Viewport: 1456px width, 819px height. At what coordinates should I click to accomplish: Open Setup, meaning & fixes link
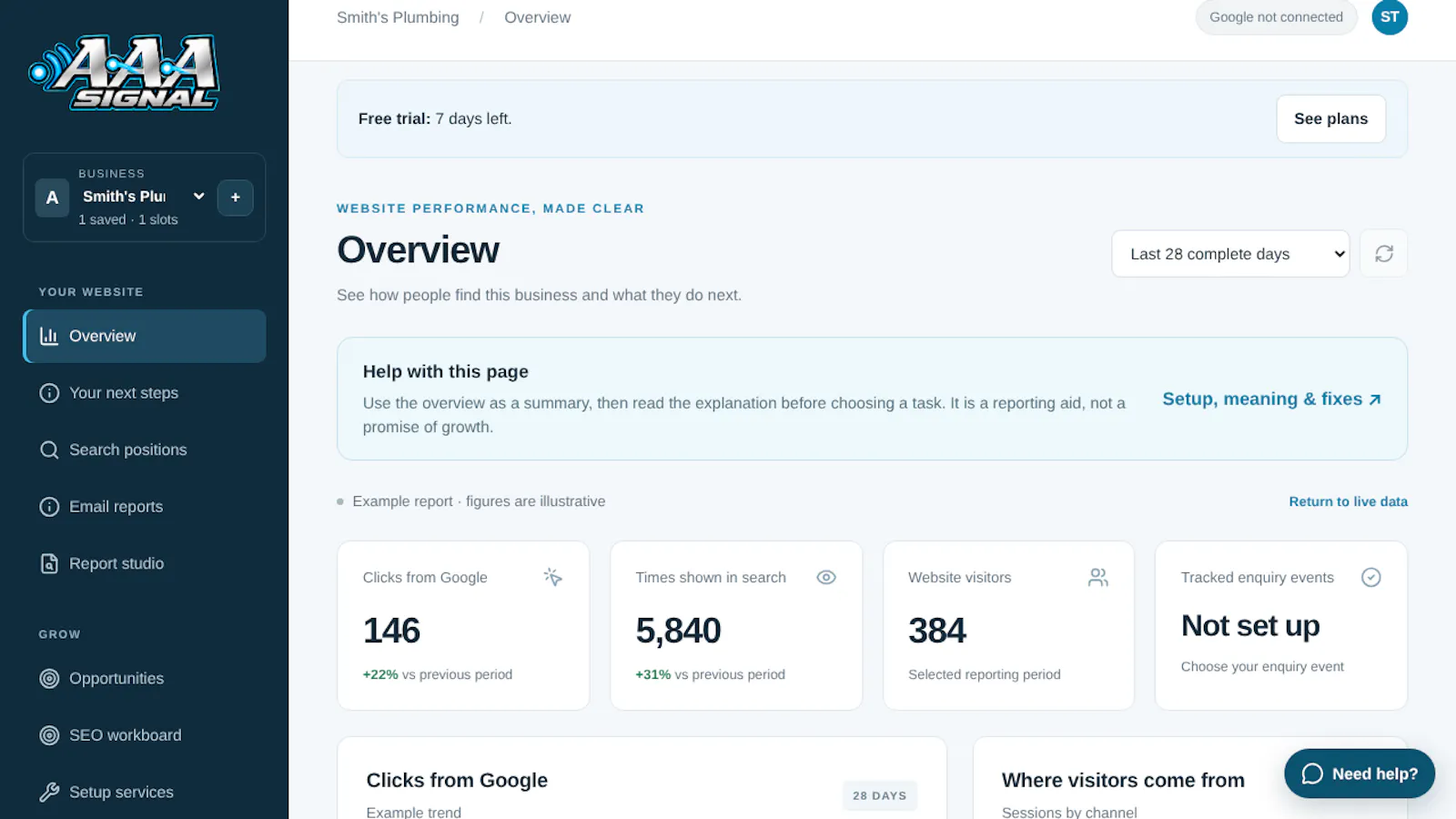click(1271, 399)
